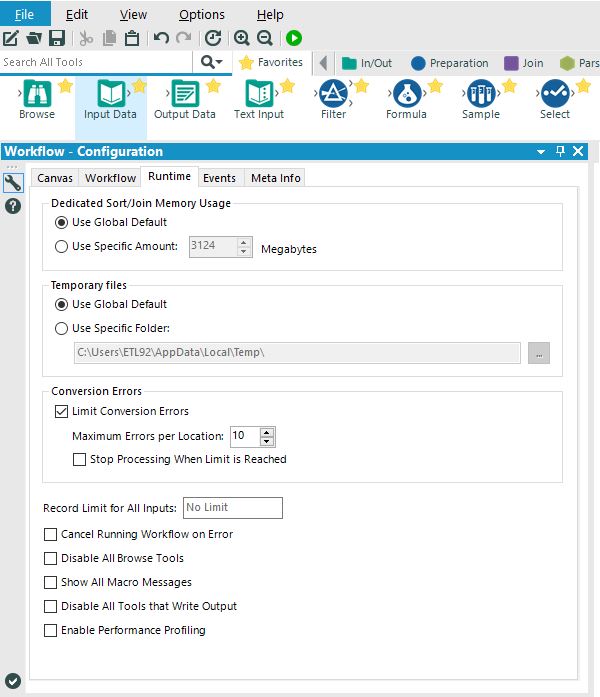
Task: Check Show All Macro Messages
Action: click(51, 582)
